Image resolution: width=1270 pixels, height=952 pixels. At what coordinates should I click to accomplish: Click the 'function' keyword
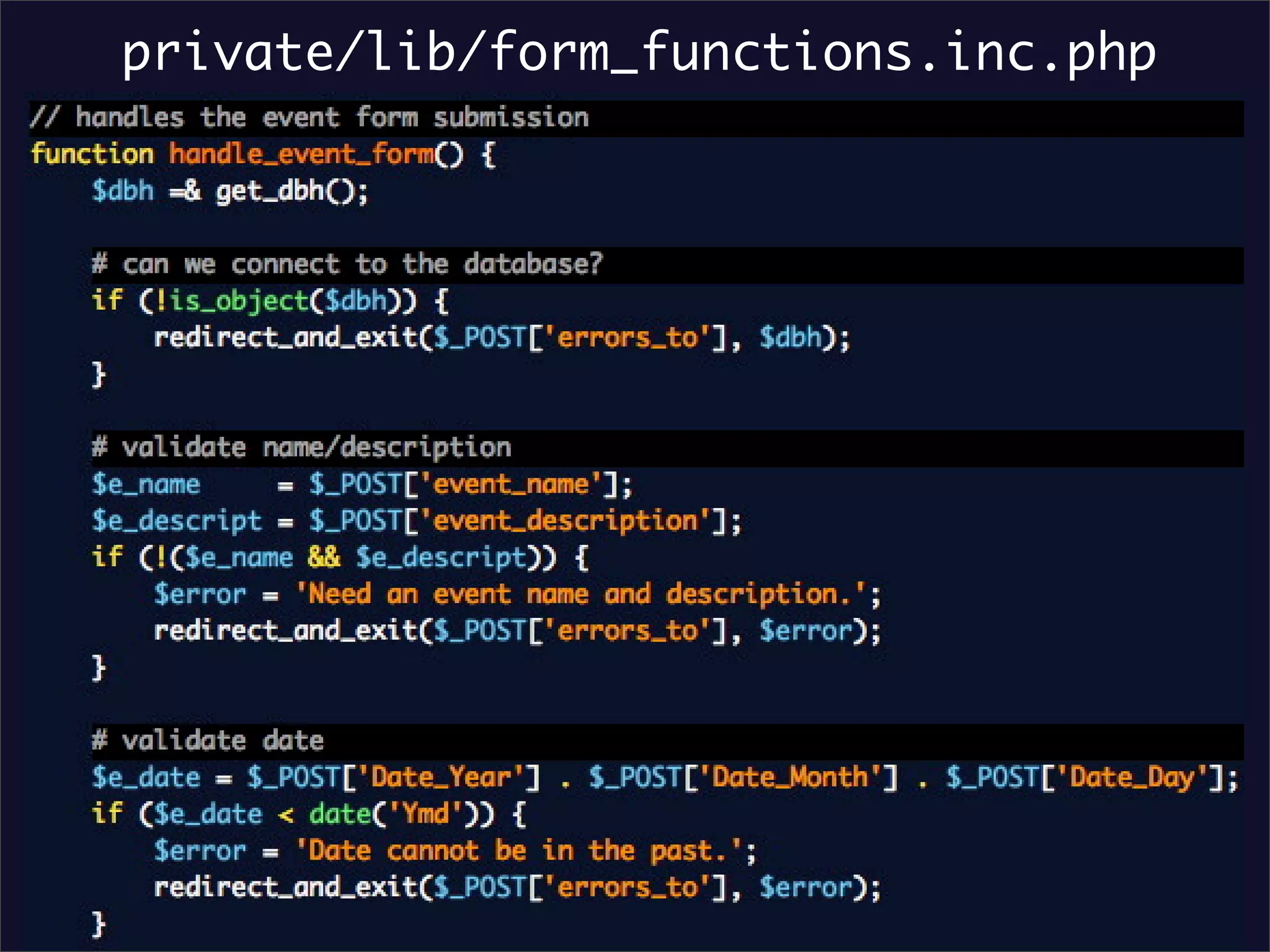(92, 154)
